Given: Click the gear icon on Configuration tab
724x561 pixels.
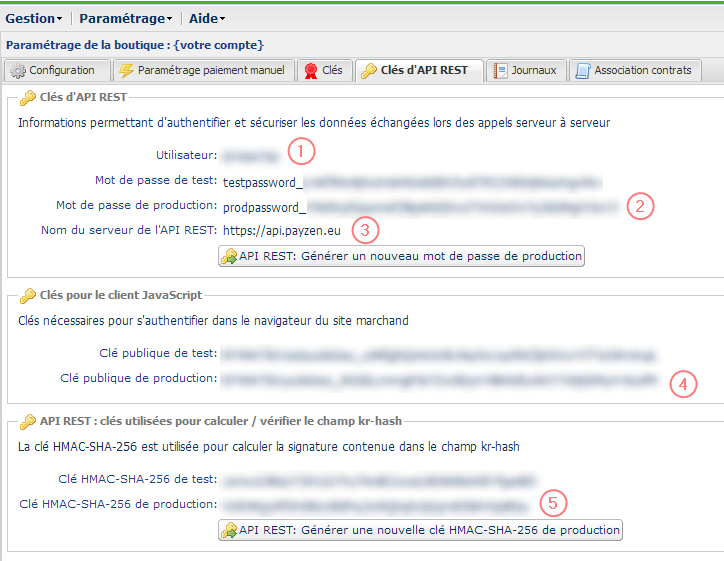Looking at the screenshot, I should tap(18, 70).
